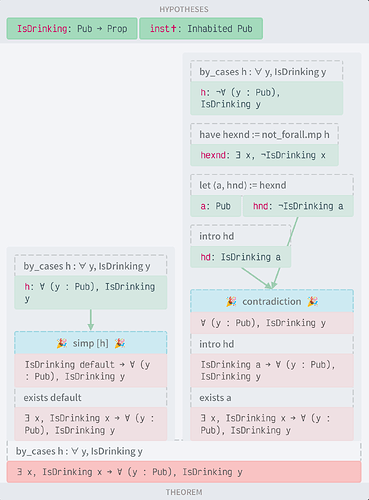
Task: Select 'IsDrinking default → ∀' goal box
Action: 90,370
